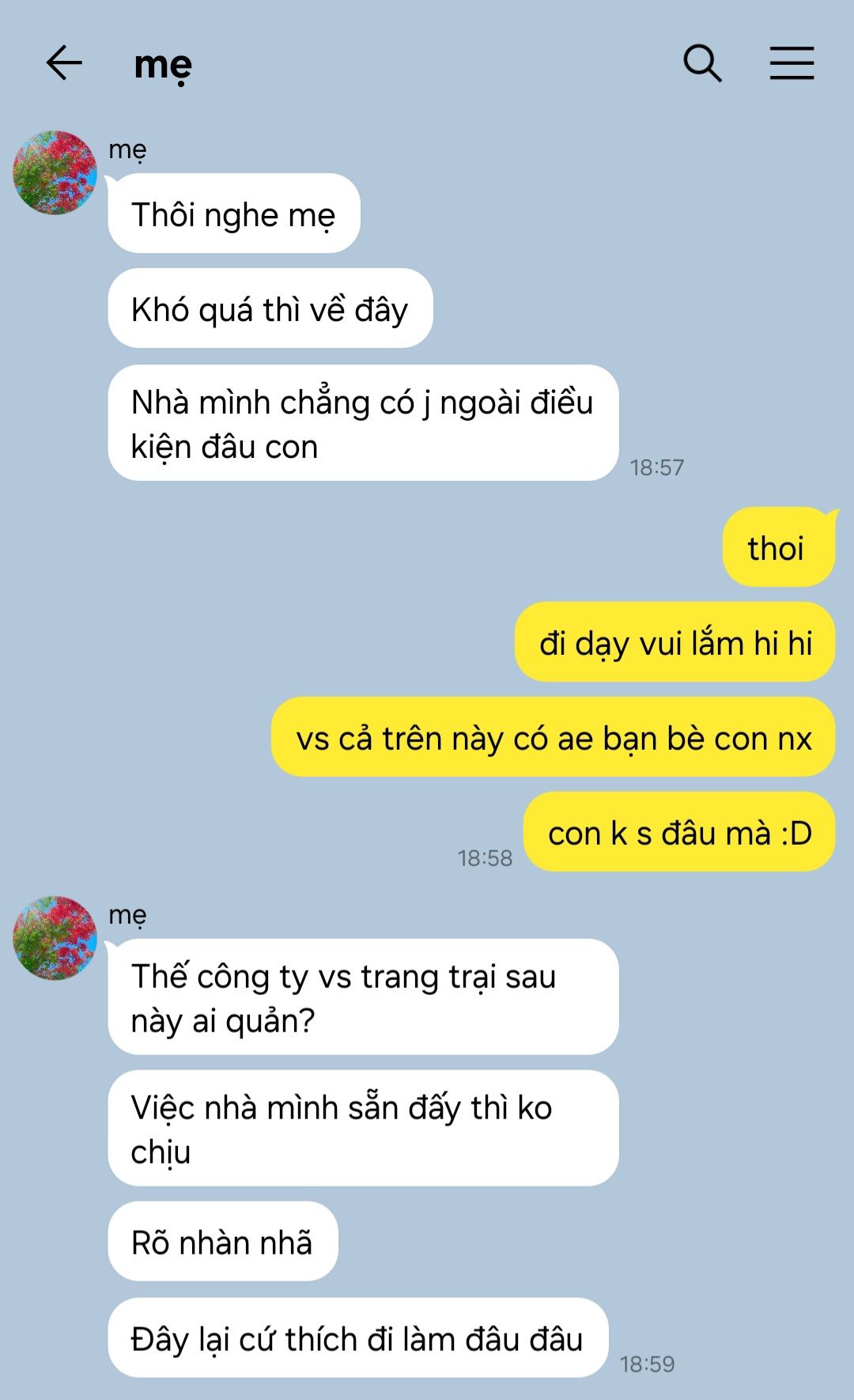Select message 'Khó quá thì về đây'
The width and height of the screenshot is (854, 1400).
[x=270, y=308]
